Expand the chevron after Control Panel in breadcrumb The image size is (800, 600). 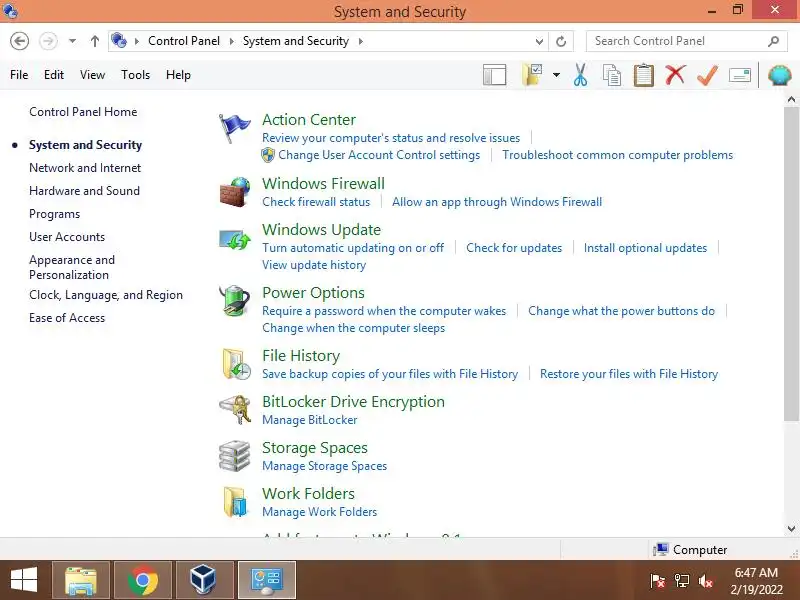231,41
